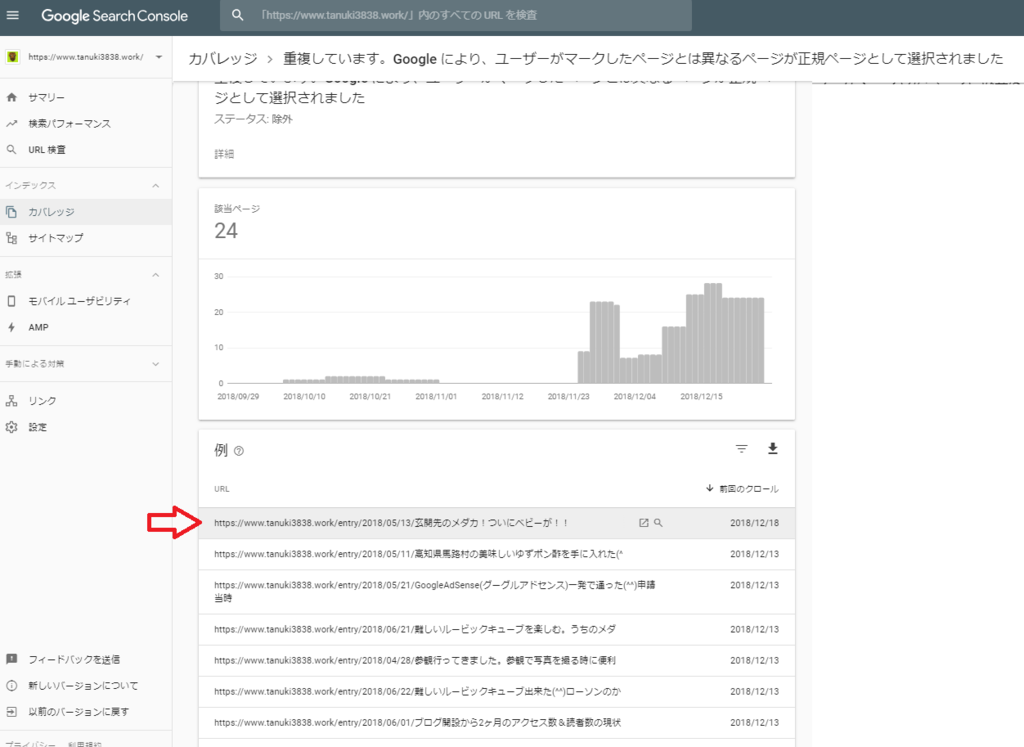This screenshot has width=1024, height=747.
Task: Click the tanuki3838.work property favicon
Action: 12,57
